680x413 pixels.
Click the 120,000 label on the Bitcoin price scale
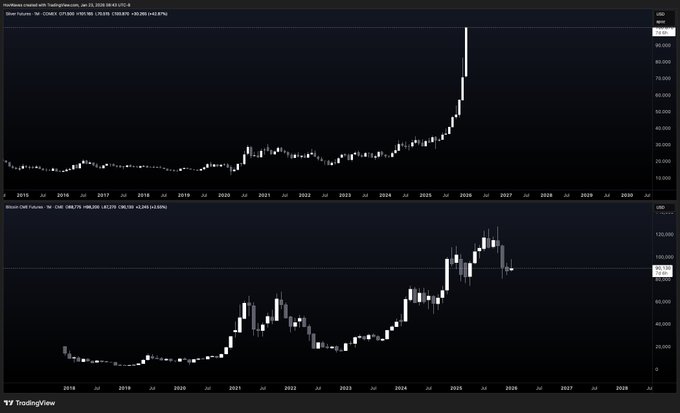click(x=665, y=234)
